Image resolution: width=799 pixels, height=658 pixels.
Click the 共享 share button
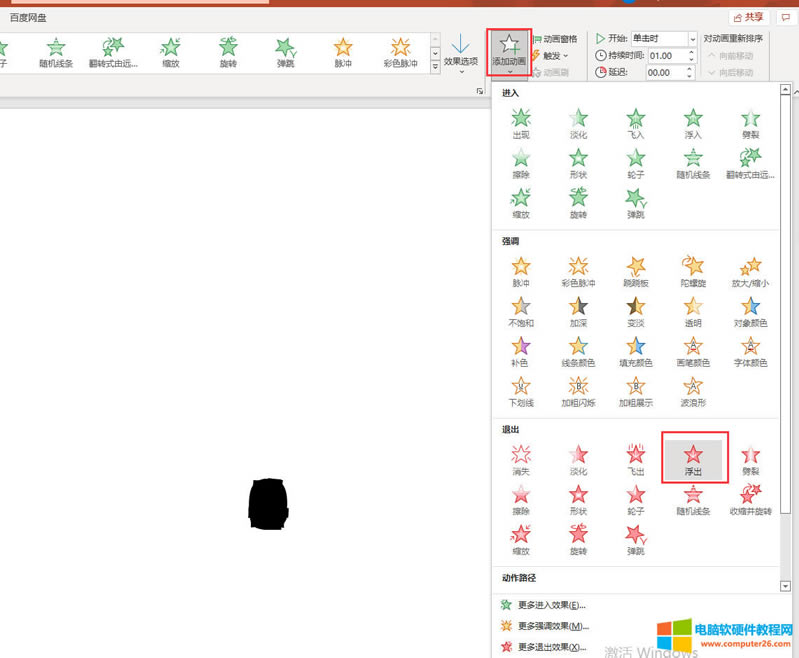748,17
